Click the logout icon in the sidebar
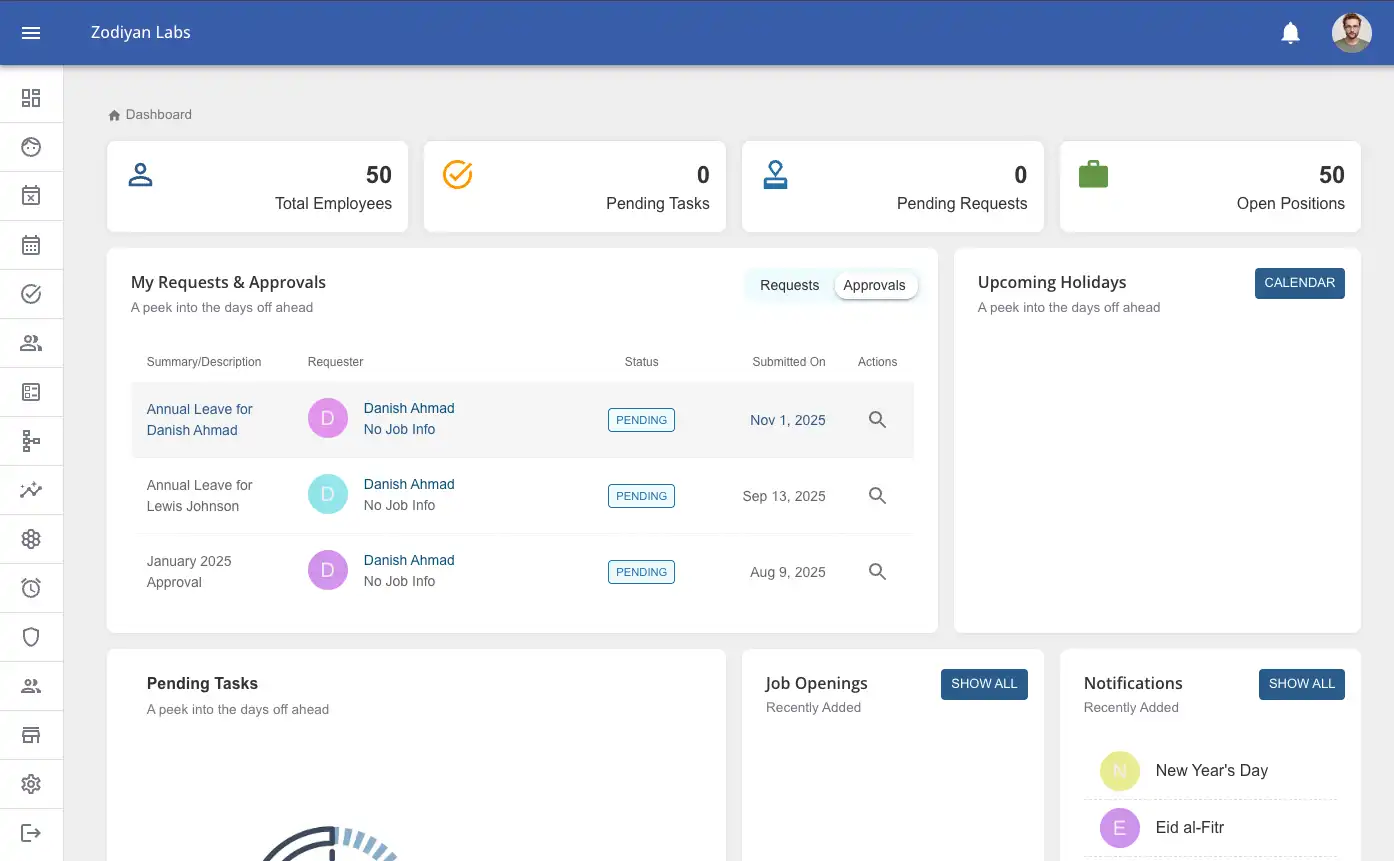1394x861 pixels. pyautogui.click(x=31, y=833)
